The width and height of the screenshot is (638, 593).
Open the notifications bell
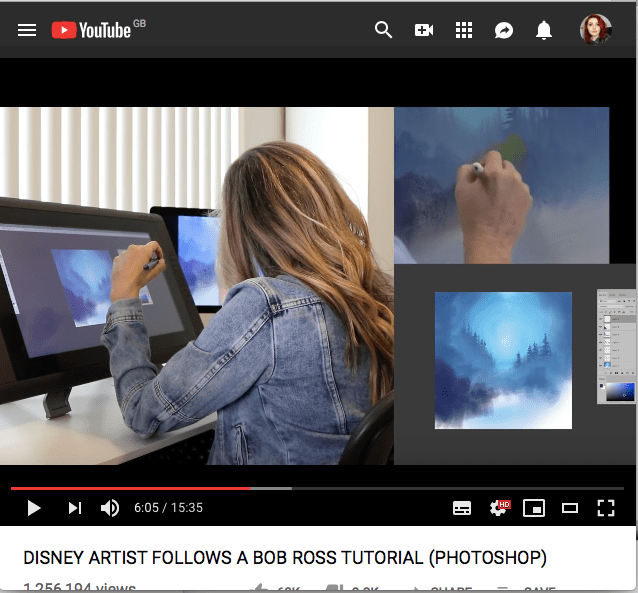[x=544, y=30]
